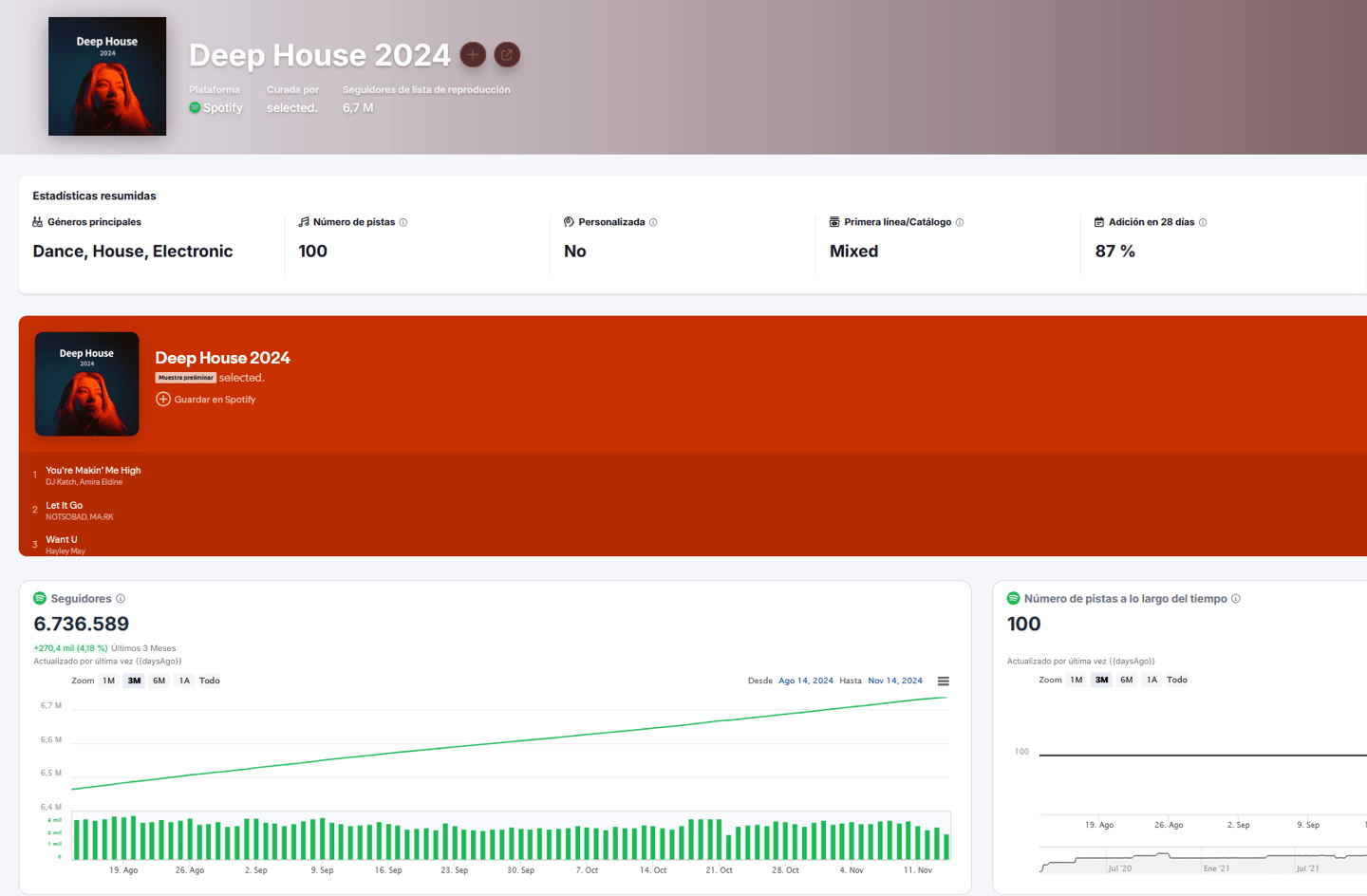This screenshot has height=896, width=1367.
Task: Click the Spotify icon in Seguidores card
Action: 40,598
